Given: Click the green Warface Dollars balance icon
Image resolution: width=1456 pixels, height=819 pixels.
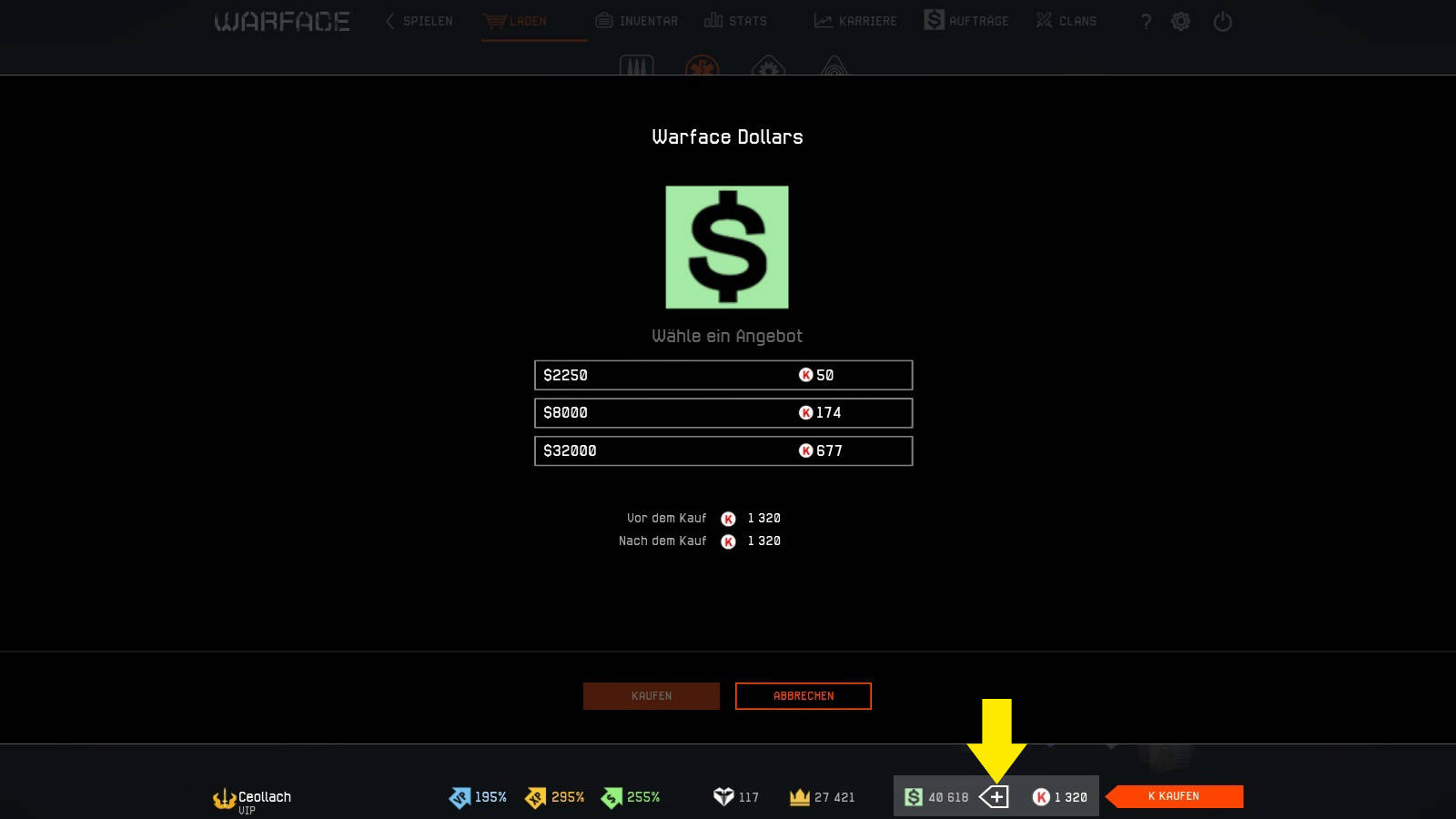Looking at the screenshot, I should [914, 797].
